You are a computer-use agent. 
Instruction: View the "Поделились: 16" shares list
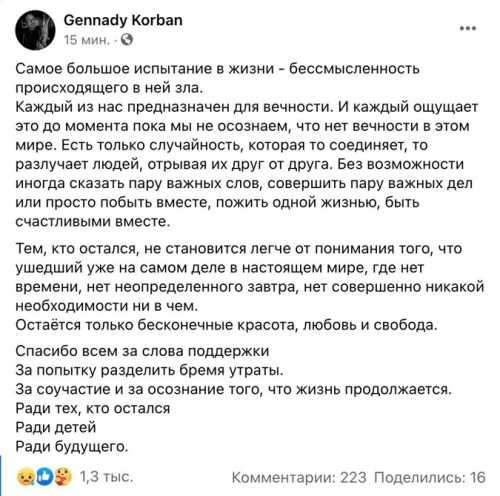pyautogui.click(x=430, y=478)
